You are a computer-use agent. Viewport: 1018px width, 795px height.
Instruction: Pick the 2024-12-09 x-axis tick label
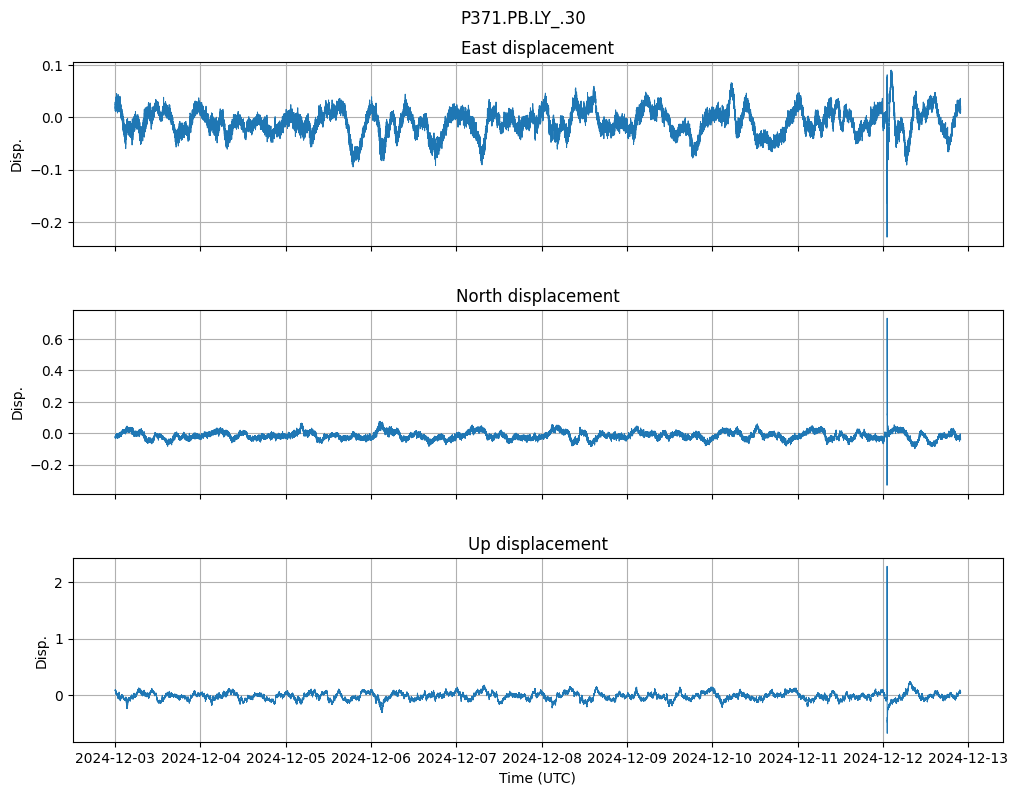[x=627, y=759]
